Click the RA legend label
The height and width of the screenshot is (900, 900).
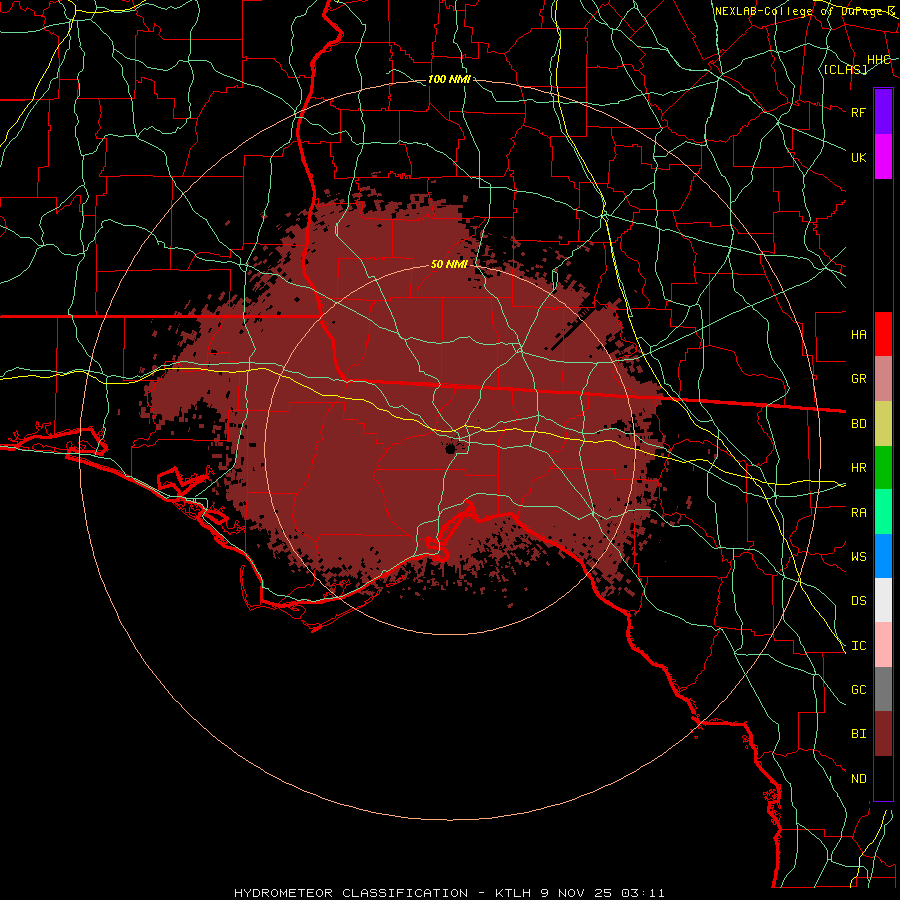(x=858, y=513)
